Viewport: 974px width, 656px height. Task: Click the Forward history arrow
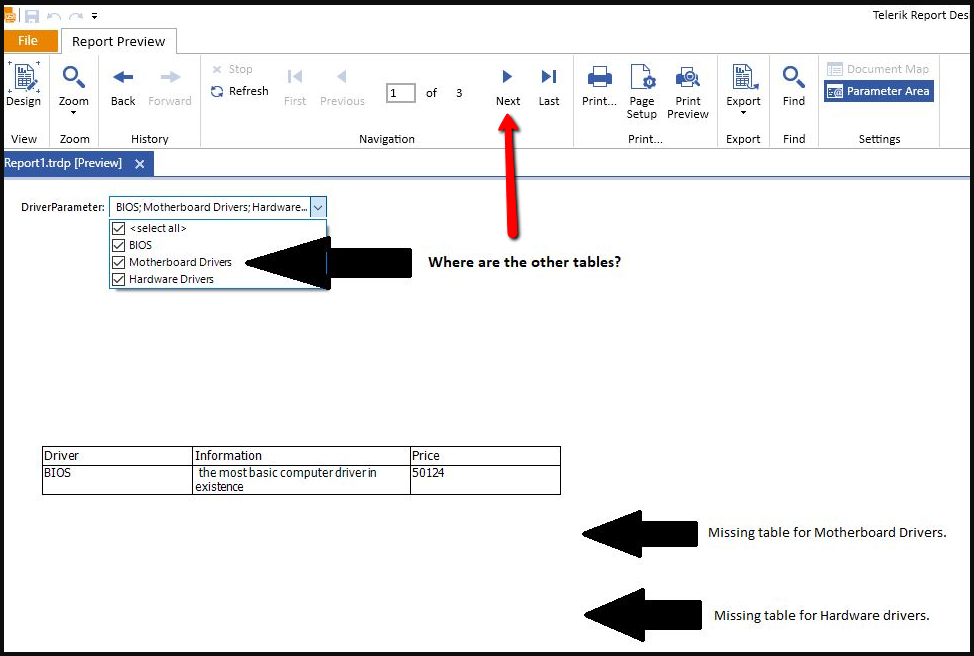pos(170,87)
